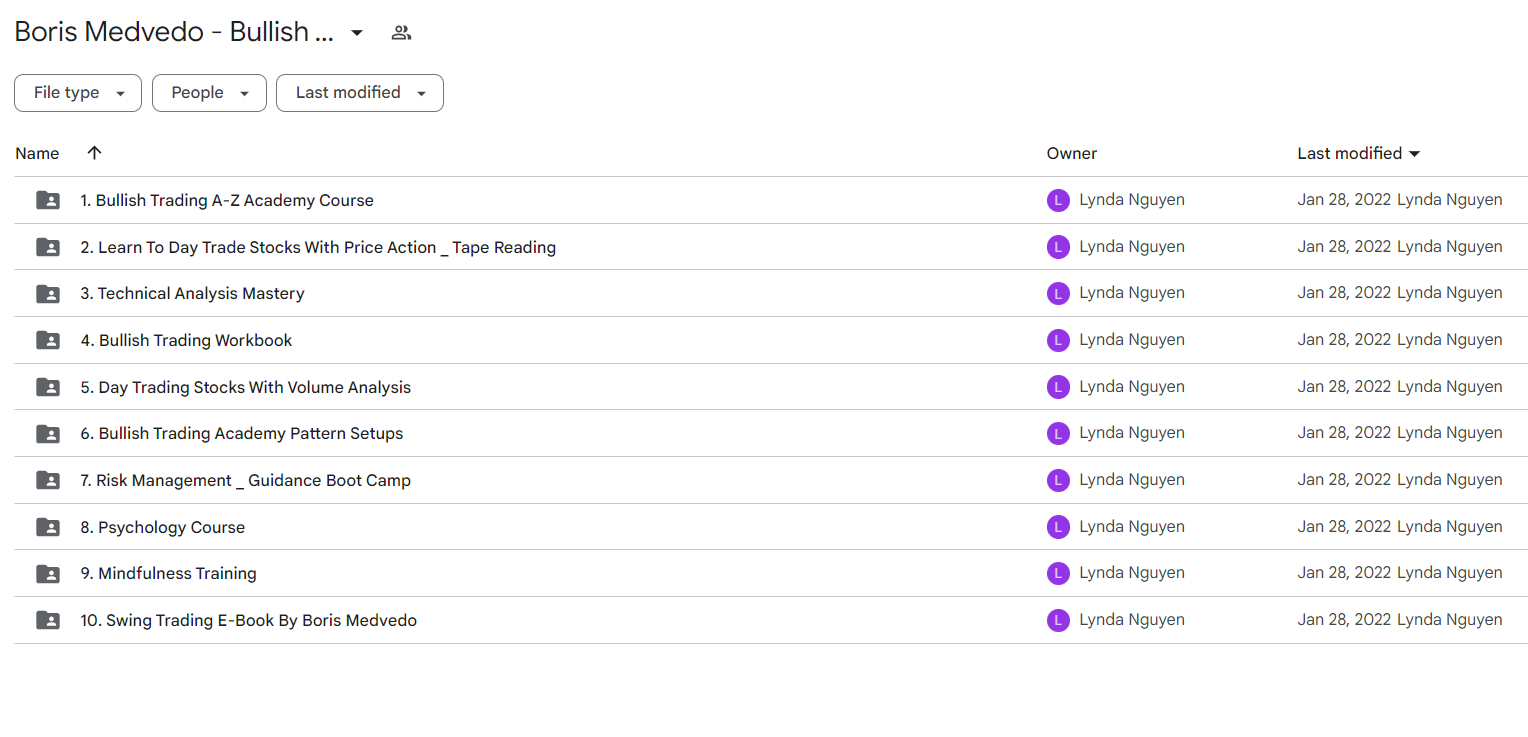Click owner avatar in Mindfulness Training row
1528x737 pixels.
(x=1058, y=573)
